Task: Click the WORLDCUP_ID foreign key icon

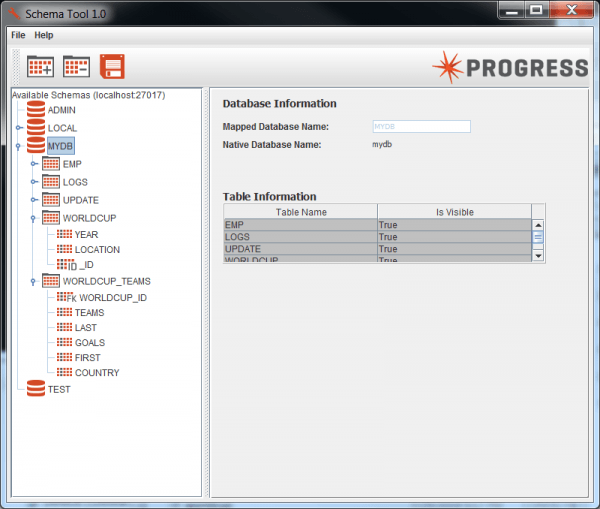Action: tap(66, 297)
